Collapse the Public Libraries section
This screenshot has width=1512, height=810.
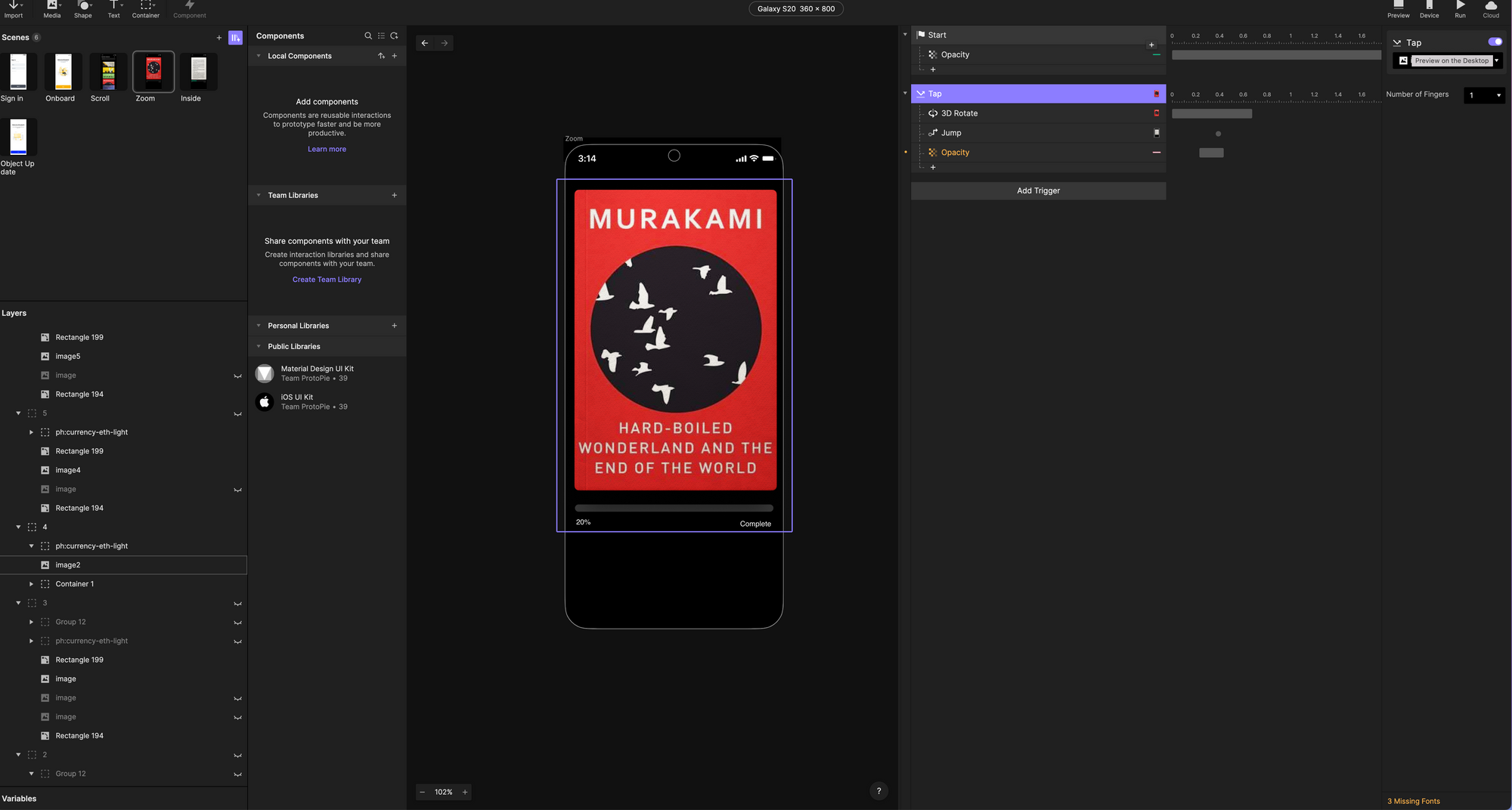click(x=259, y=346)
